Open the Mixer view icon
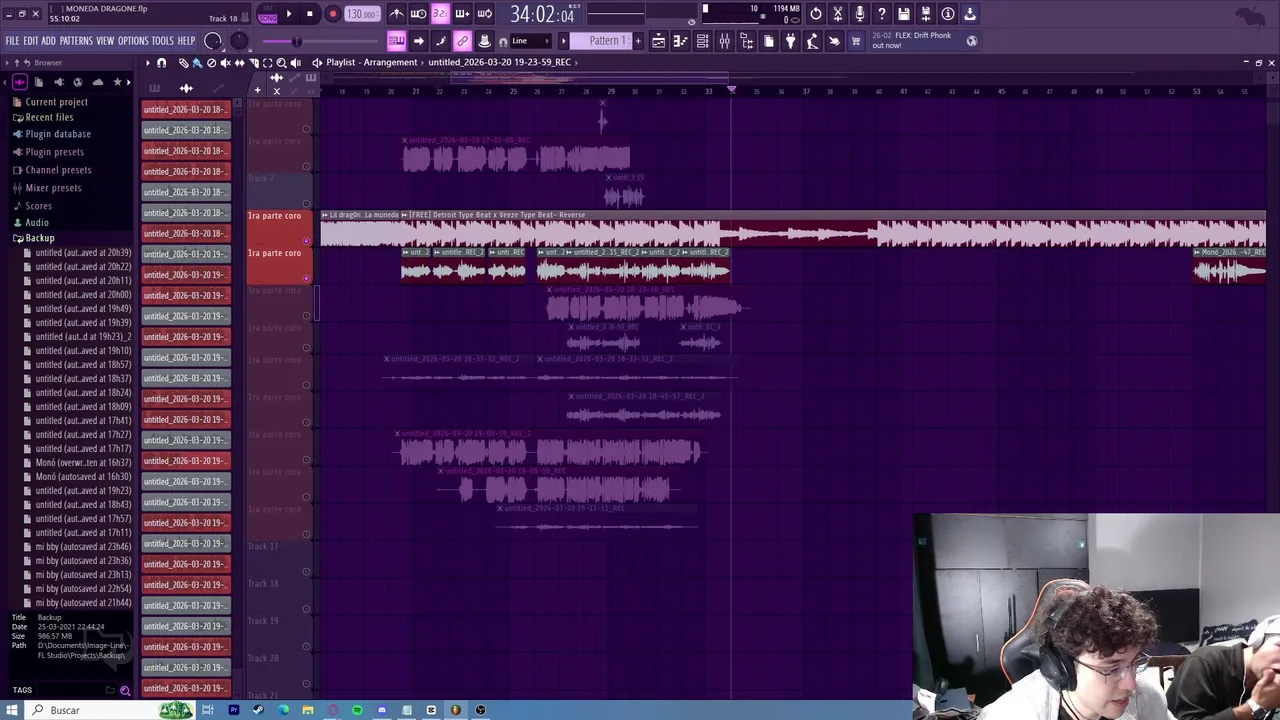1280x720 pixels. tap(724, 41)
